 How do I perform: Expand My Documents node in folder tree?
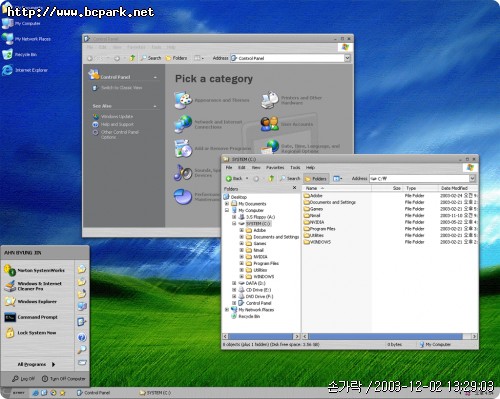coord(227,203)
